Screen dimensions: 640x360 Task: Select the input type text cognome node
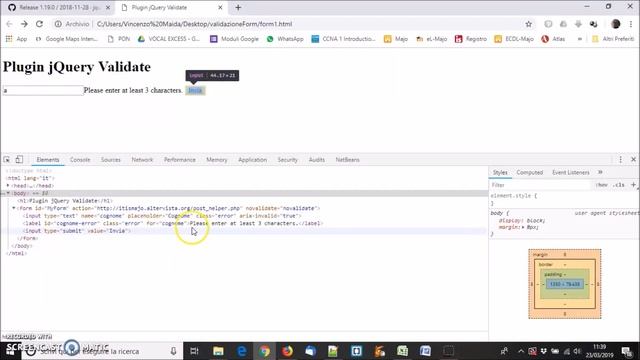162,216
